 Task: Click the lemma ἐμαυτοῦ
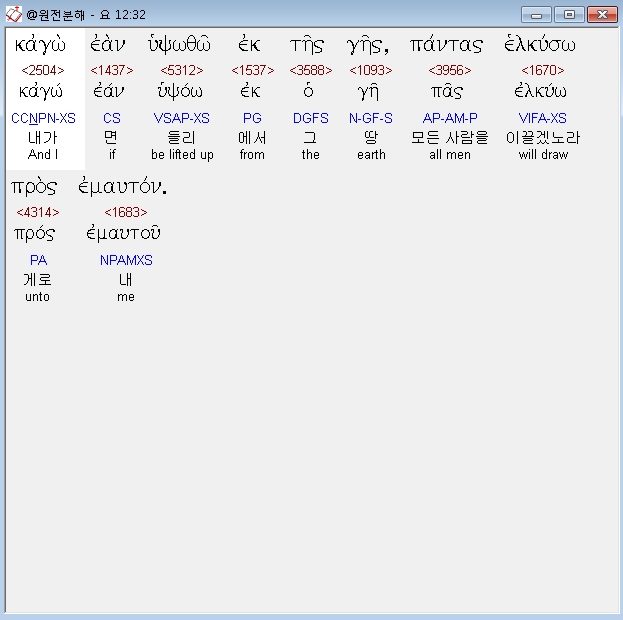[x=124, y=234]
